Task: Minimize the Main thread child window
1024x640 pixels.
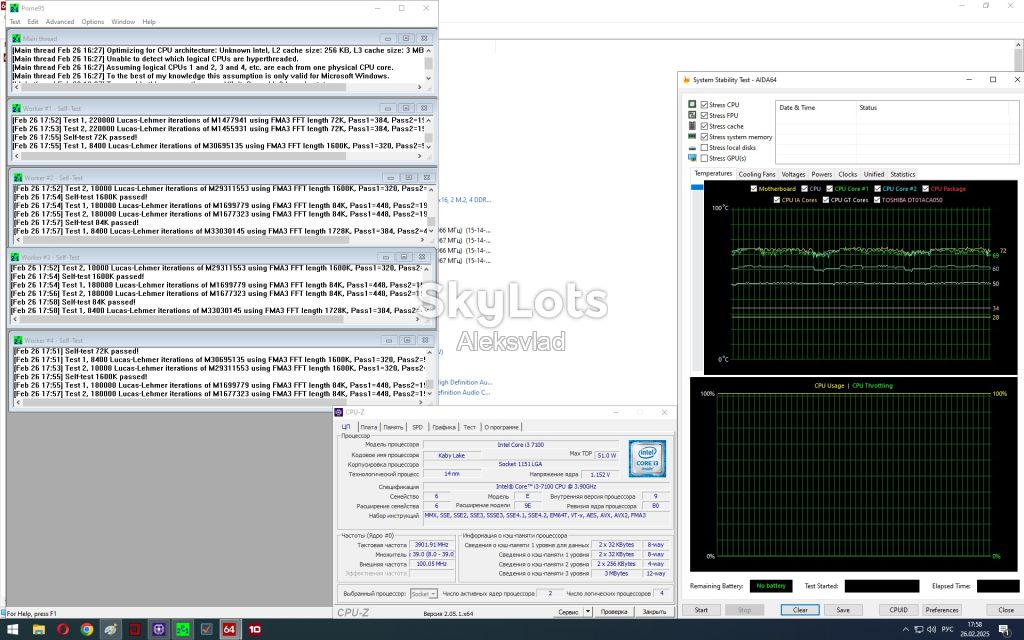Action: (387, 39)
